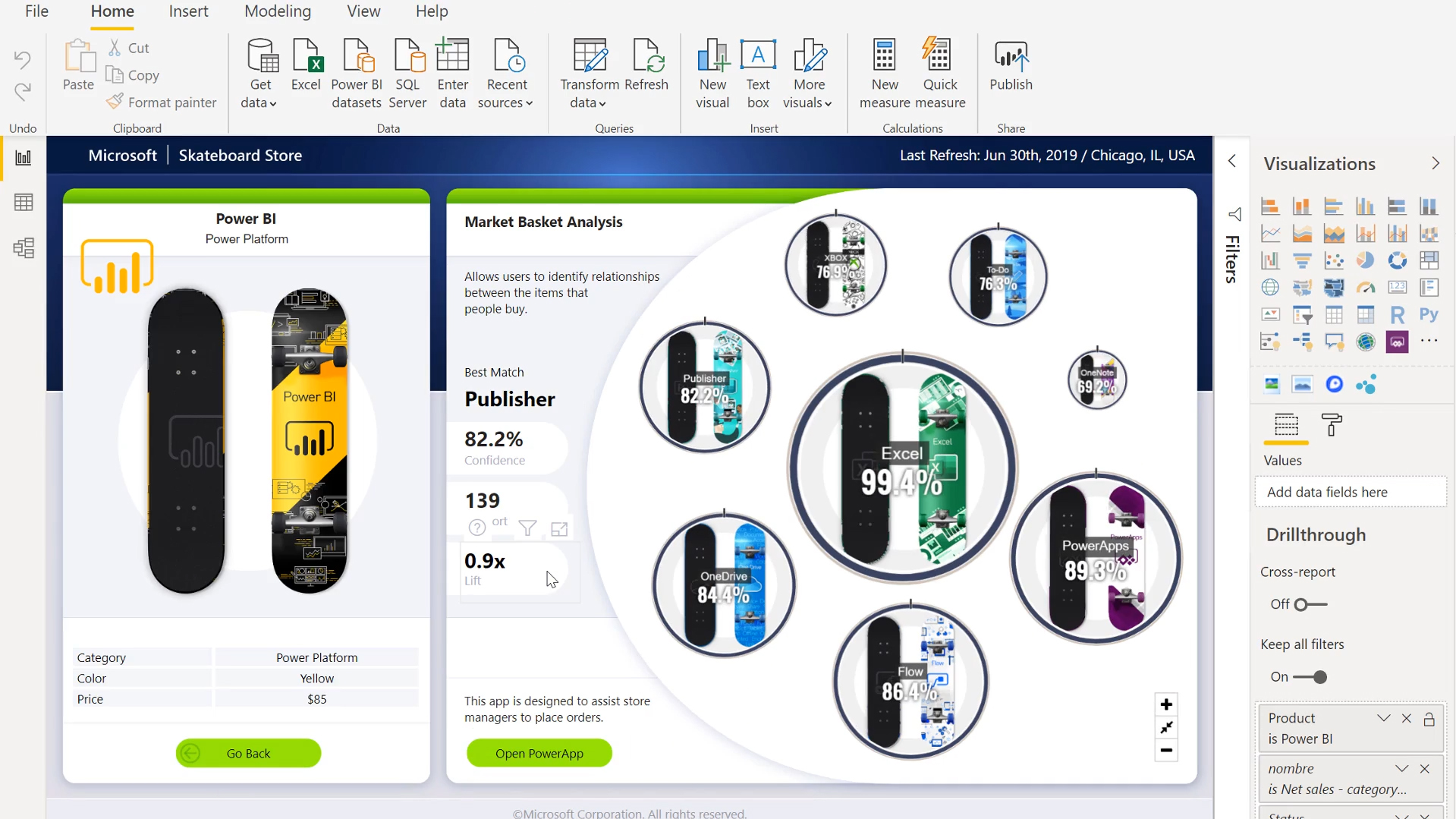Expand the Filters pane arrow
Image resolution: width=1456 pixels, height=819 pixels.
click(x=1232, y=161)
